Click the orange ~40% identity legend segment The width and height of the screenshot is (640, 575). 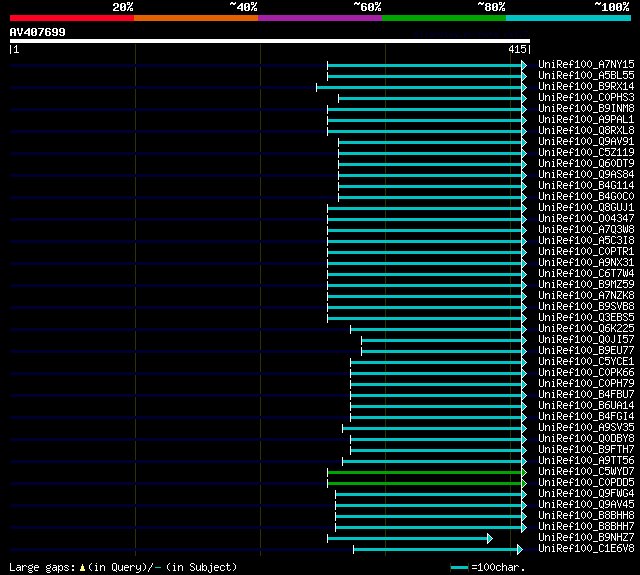(x=196, y=18)
